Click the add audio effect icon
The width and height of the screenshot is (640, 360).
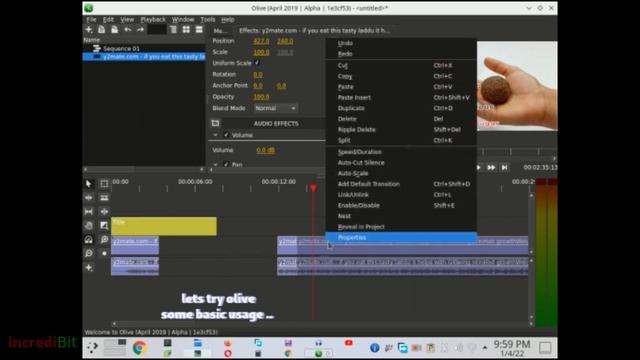pos(216,123)
